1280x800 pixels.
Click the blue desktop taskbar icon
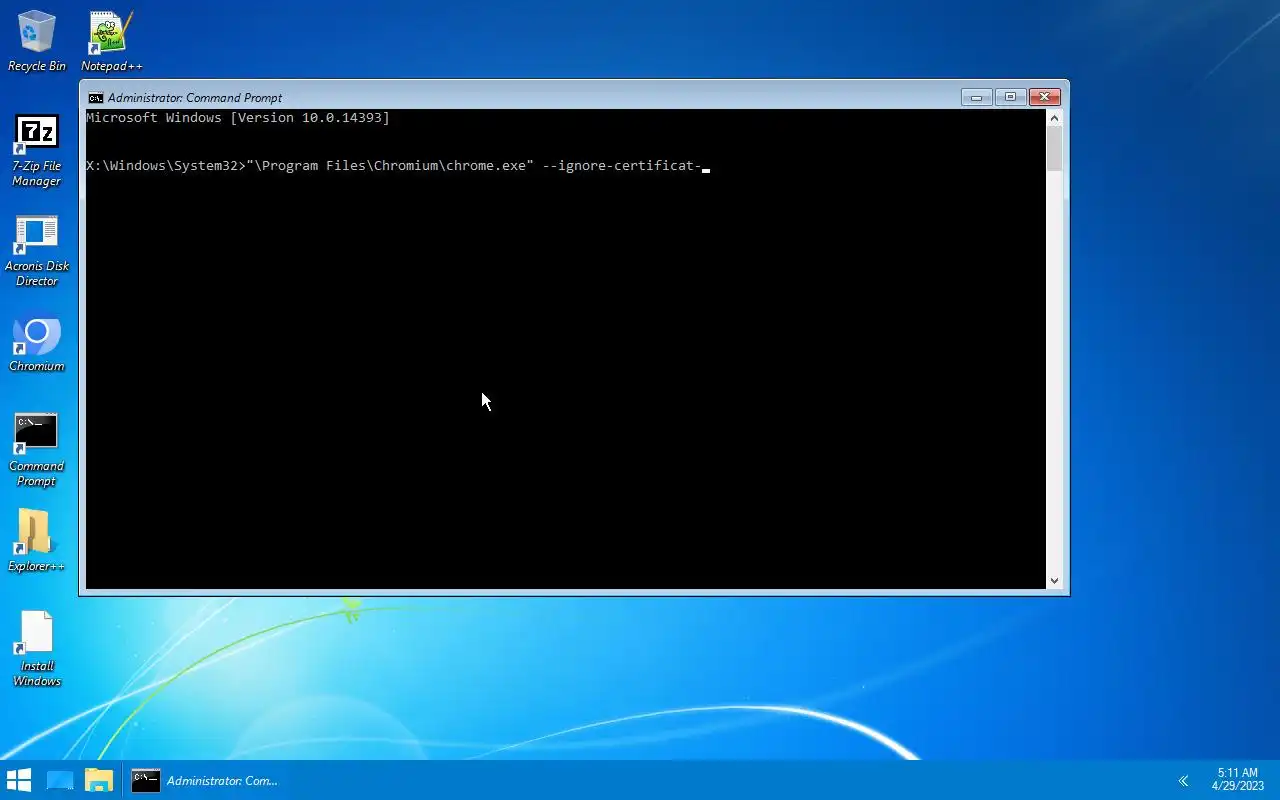[x=60, y=780]
